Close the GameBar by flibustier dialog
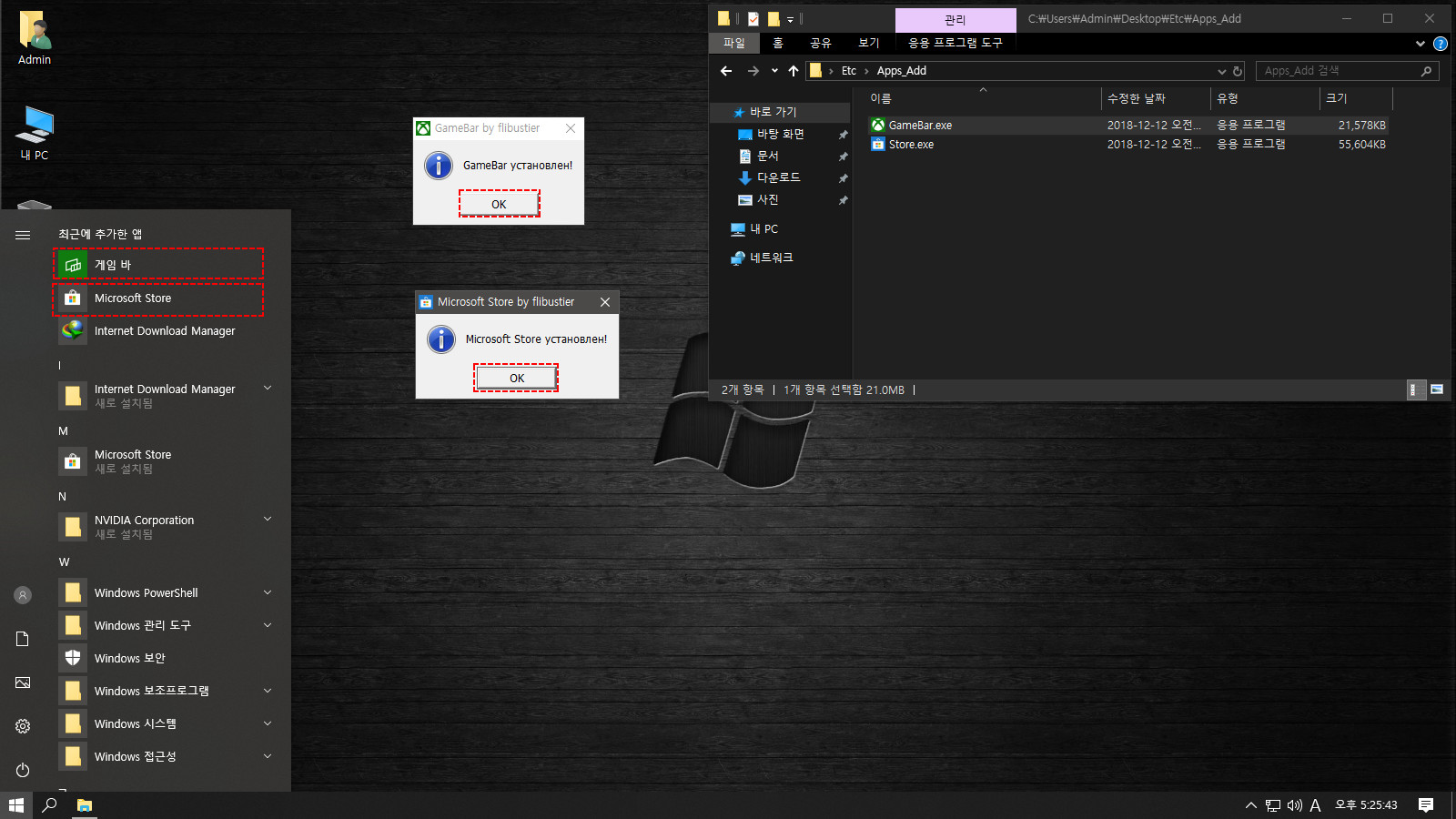Viewport: 1456px width, 819px height. 571,128
